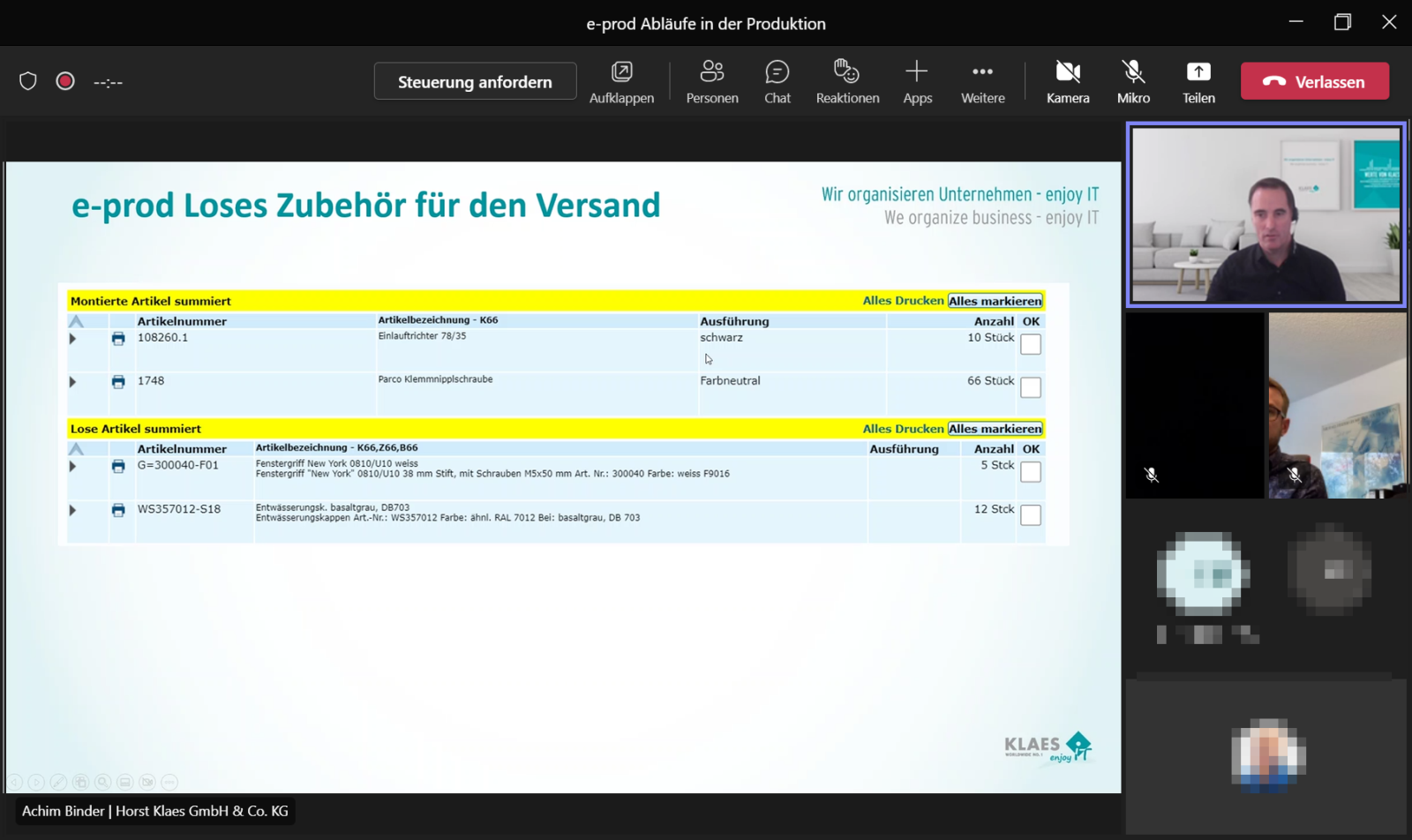Click the Parco Klemmnipplschraube description
This screenshot has height=840, width=1412.
pyautogui.click(x=435, y=379)
